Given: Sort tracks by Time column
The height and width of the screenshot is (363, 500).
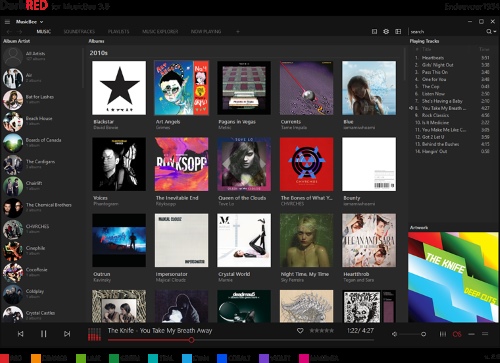Looking at the screenshot, I should pos(484,49).
